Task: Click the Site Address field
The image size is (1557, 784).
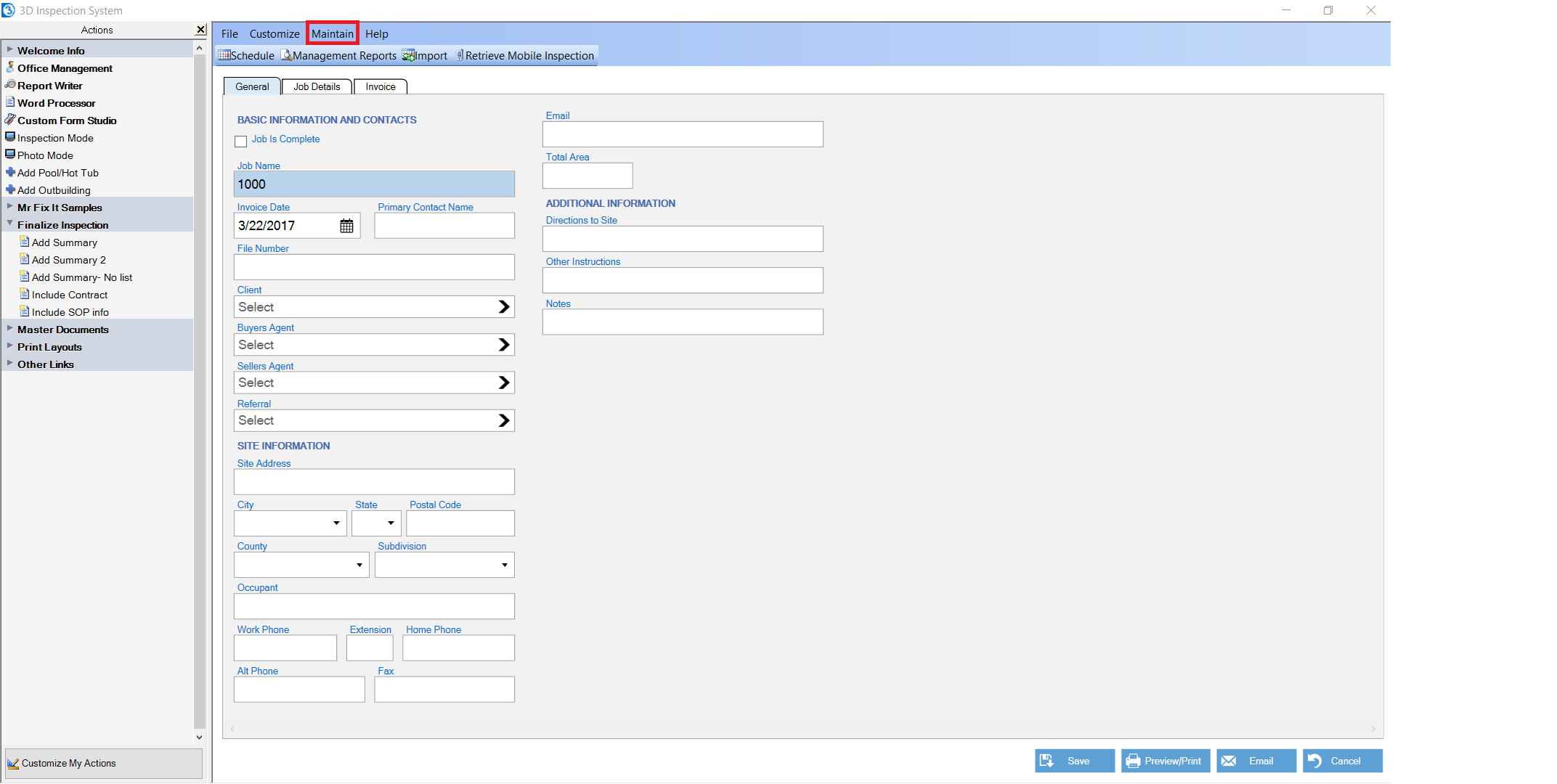Action: pyautogui.click(x=374, y=482)
